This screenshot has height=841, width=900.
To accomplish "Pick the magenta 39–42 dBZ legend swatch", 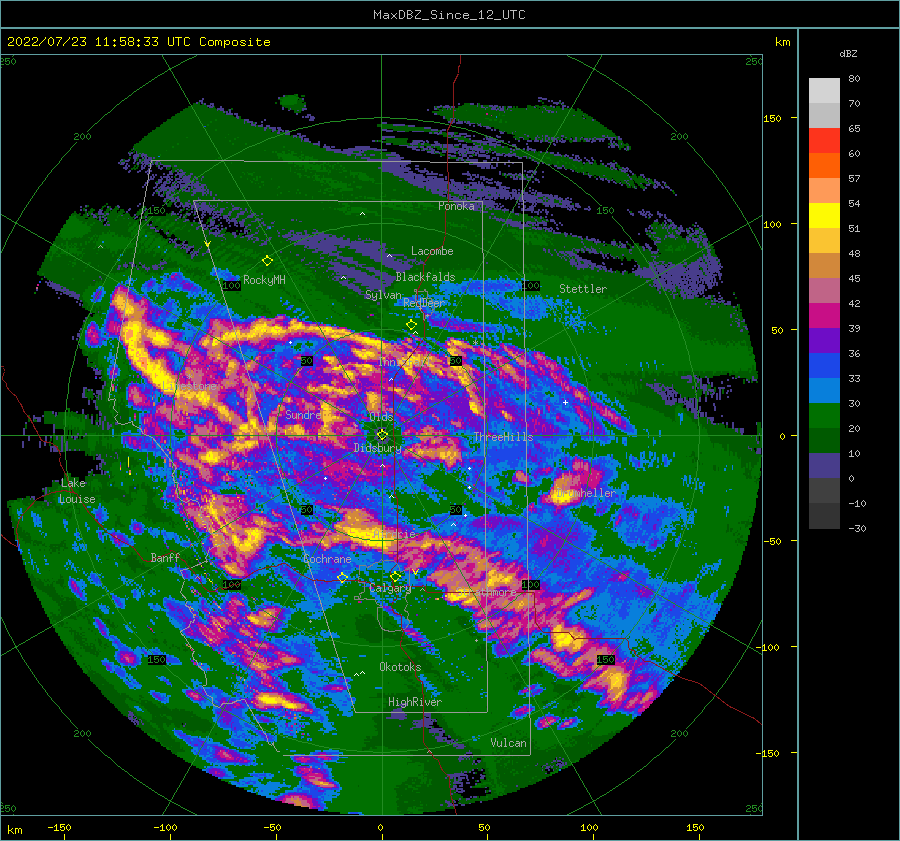I will 824,316.
